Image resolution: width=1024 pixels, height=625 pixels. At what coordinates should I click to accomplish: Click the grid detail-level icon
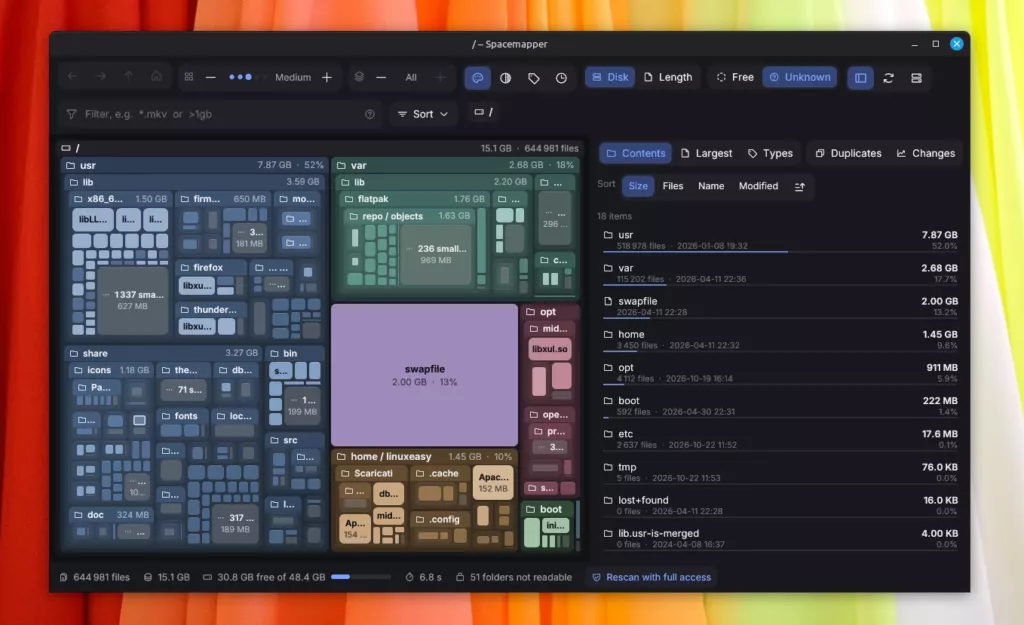(189, 77)
